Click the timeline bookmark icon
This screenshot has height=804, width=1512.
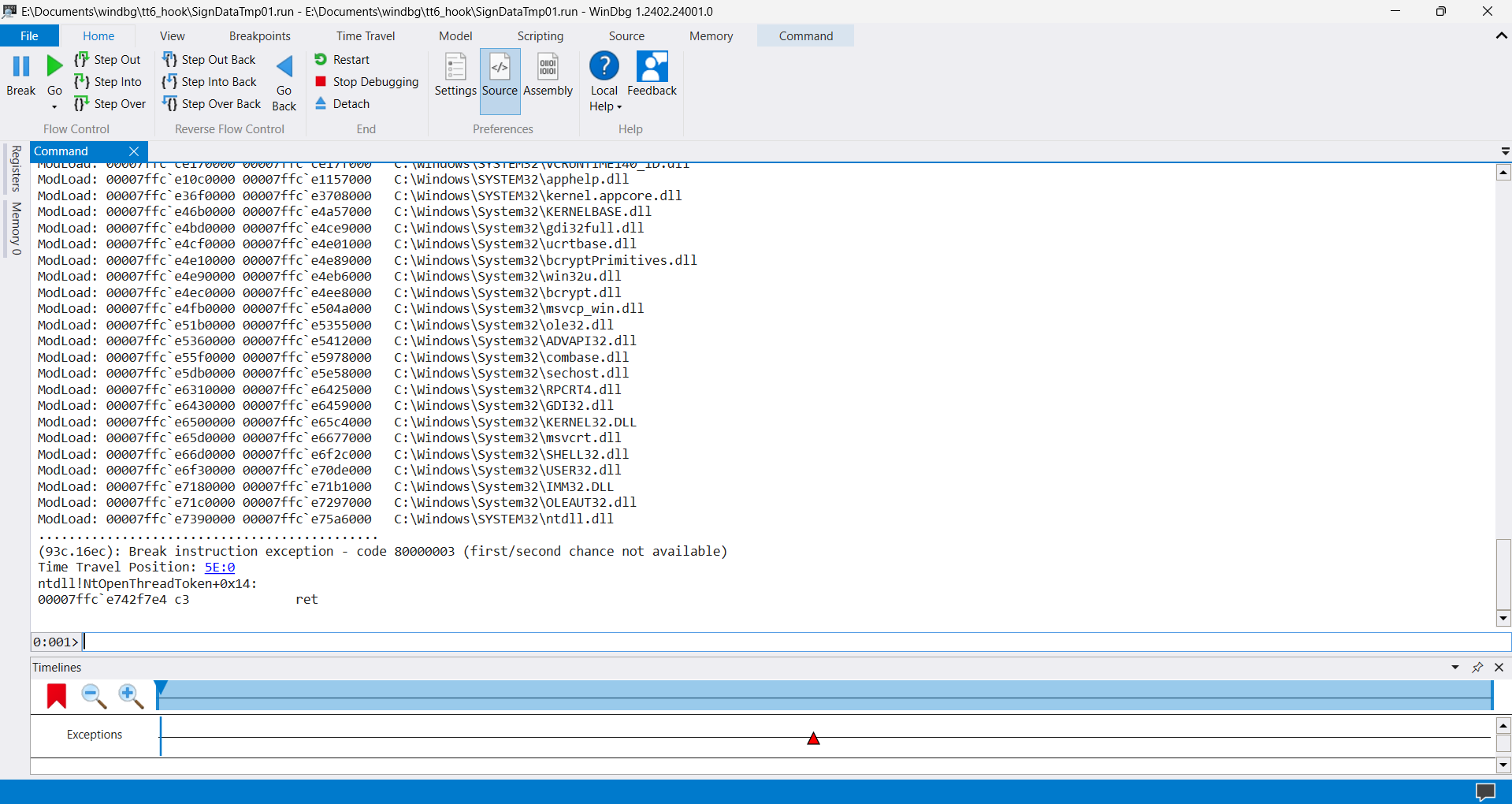pyautogui.click(x=57, y=696)
